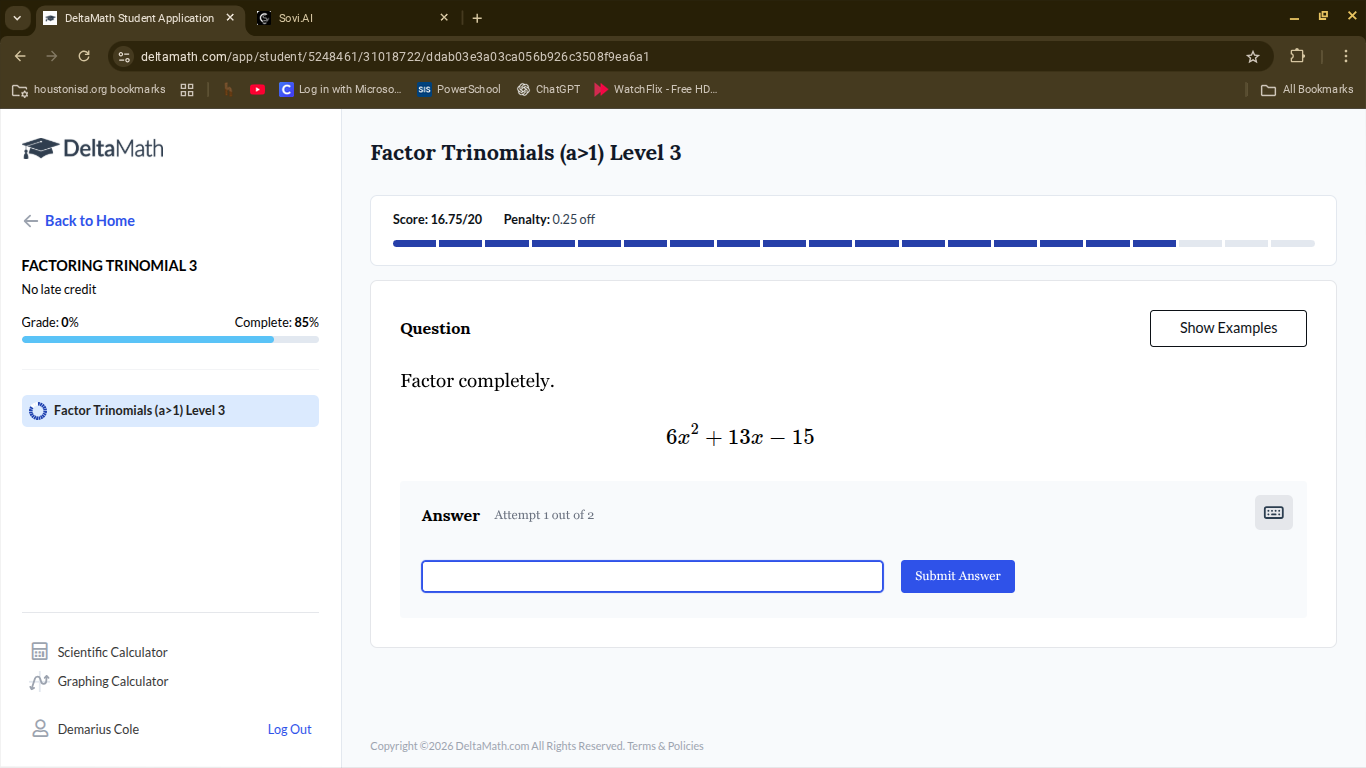Click the expression 6x² + 13x − 15

click(x=740, y=436)
